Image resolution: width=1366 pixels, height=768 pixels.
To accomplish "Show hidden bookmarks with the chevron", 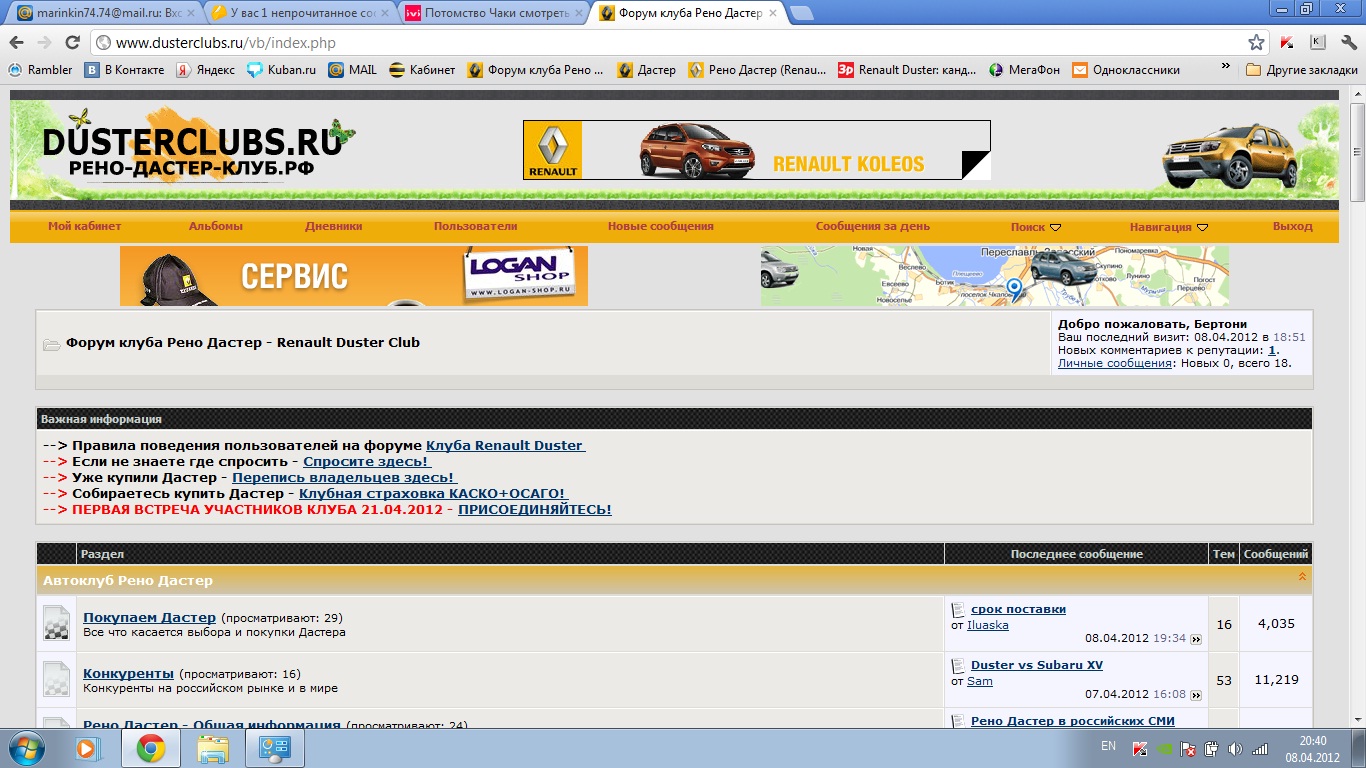I will [1225, 66].
